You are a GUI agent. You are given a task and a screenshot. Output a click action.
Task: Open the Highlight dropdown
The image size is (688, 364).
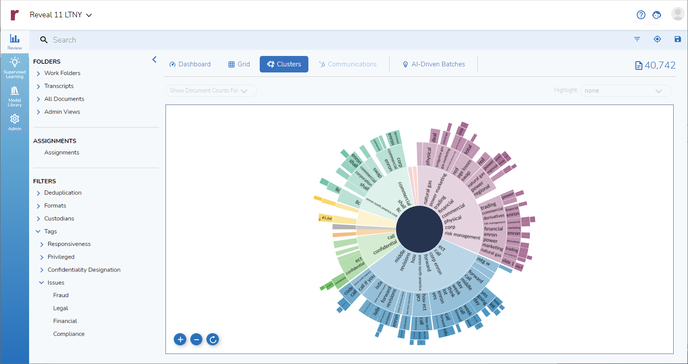point(626,91)
